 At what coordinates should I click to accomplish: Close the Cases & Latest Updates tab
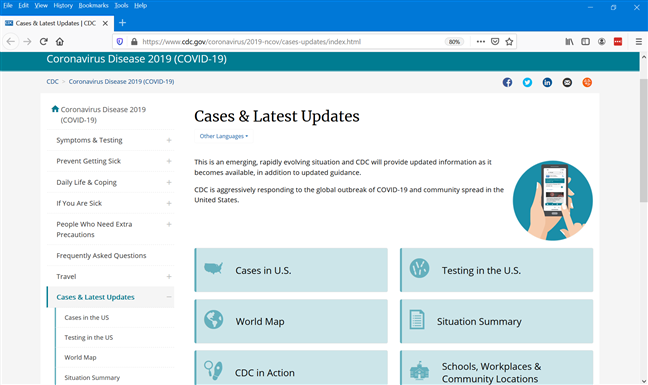(x=105, y=23)
